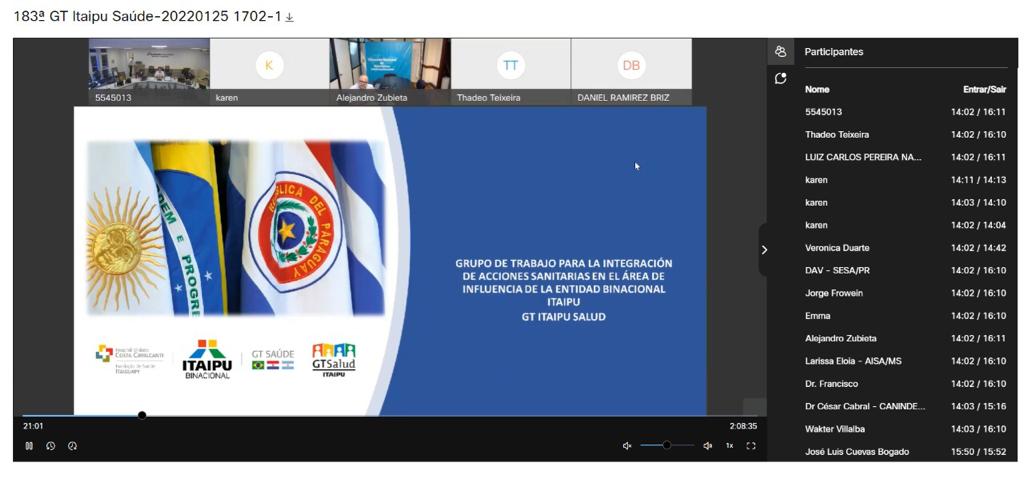Select Dr César Cabral - CANINDE... row
The image size is (1024, 491).
click(x=905, y=406)
